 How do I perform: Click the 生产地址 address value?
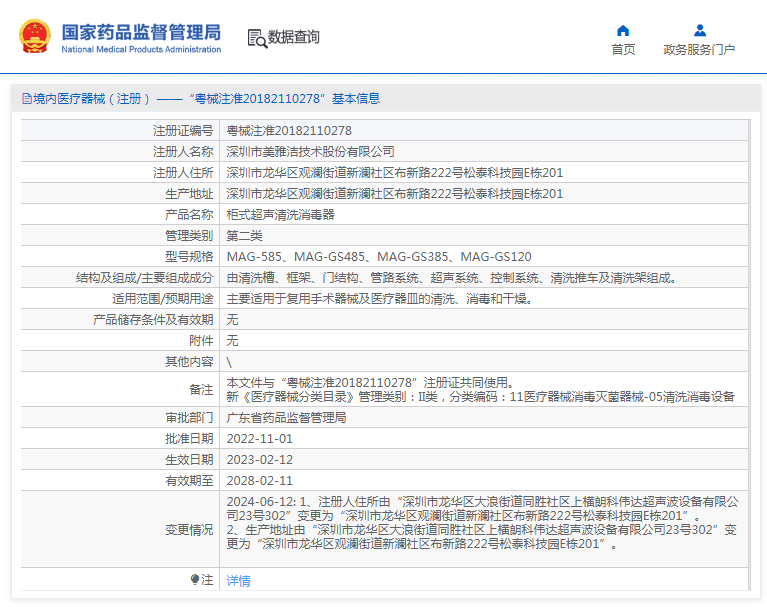click(x=394, y=194)
